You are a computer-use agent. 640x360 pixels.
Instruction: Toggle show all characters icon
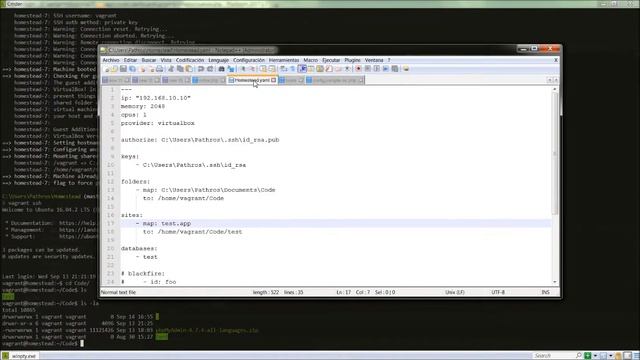point(292,69)
